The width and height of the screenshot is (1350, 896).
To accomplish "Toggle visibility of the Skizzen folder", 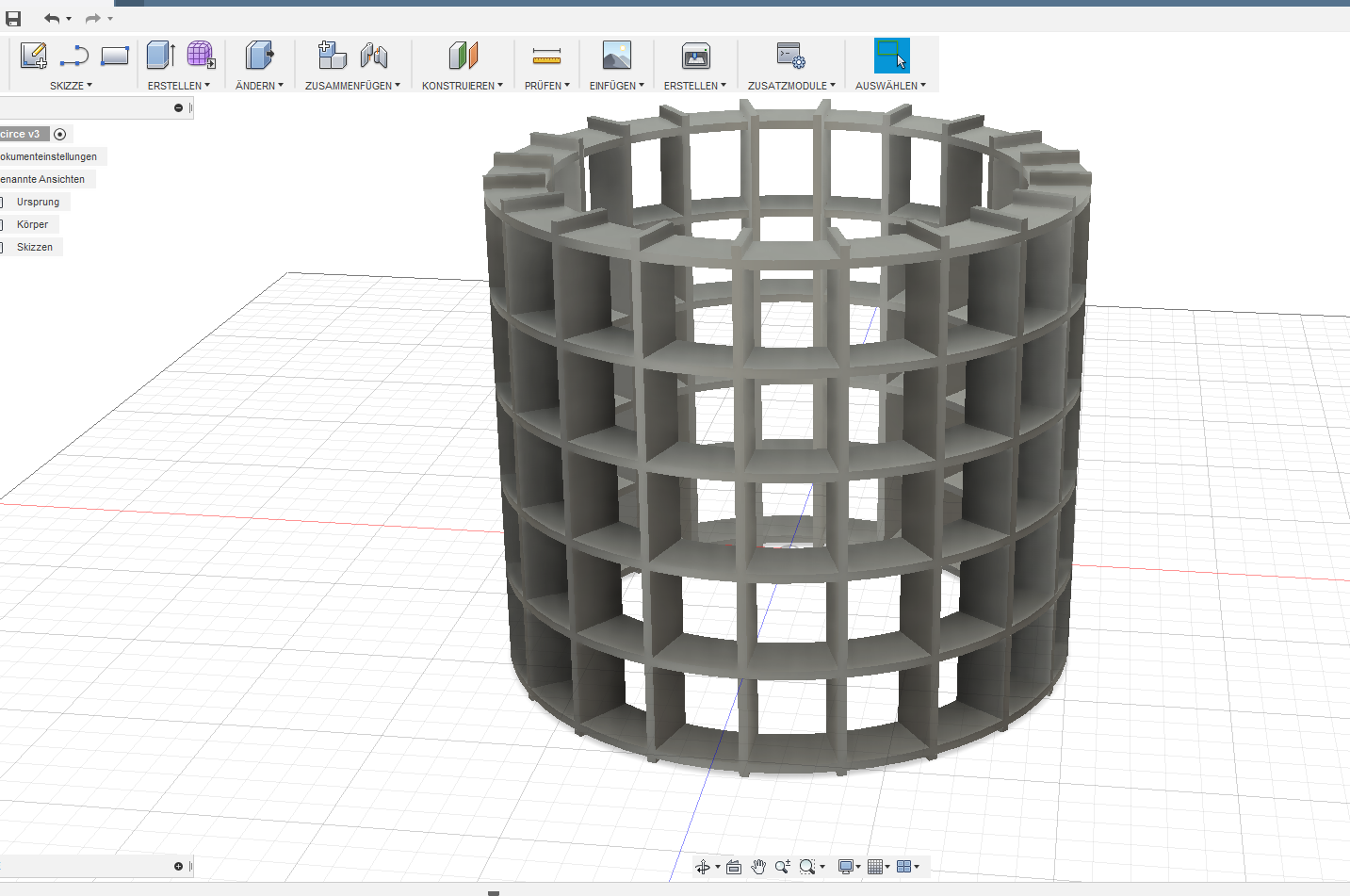I will (x=2, y=248).
